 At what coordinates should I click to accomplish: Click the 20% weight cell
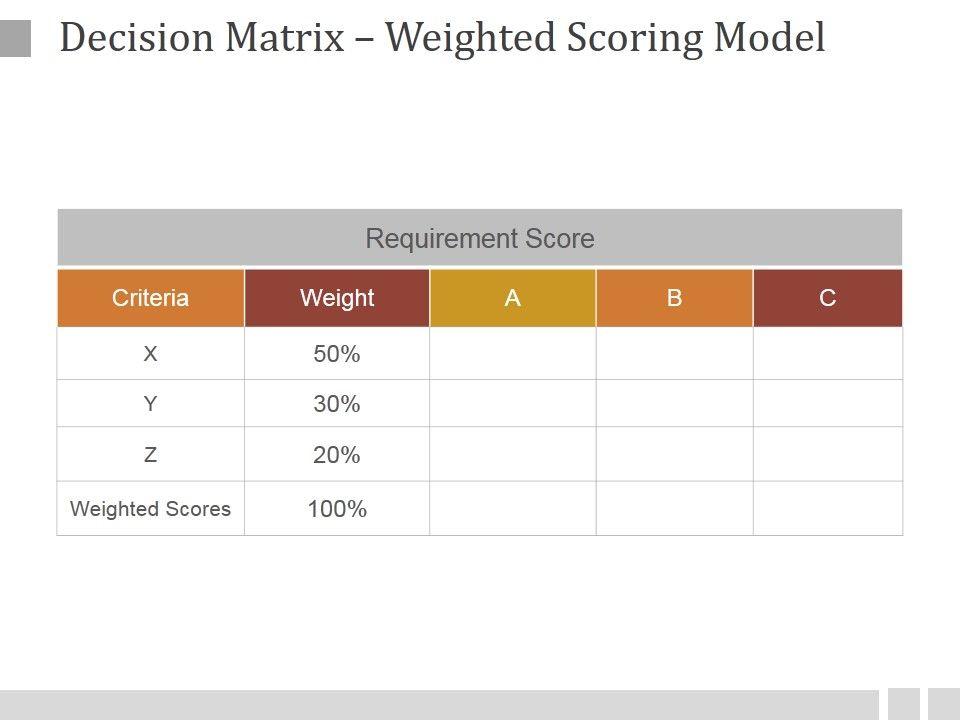click(337, 455)
